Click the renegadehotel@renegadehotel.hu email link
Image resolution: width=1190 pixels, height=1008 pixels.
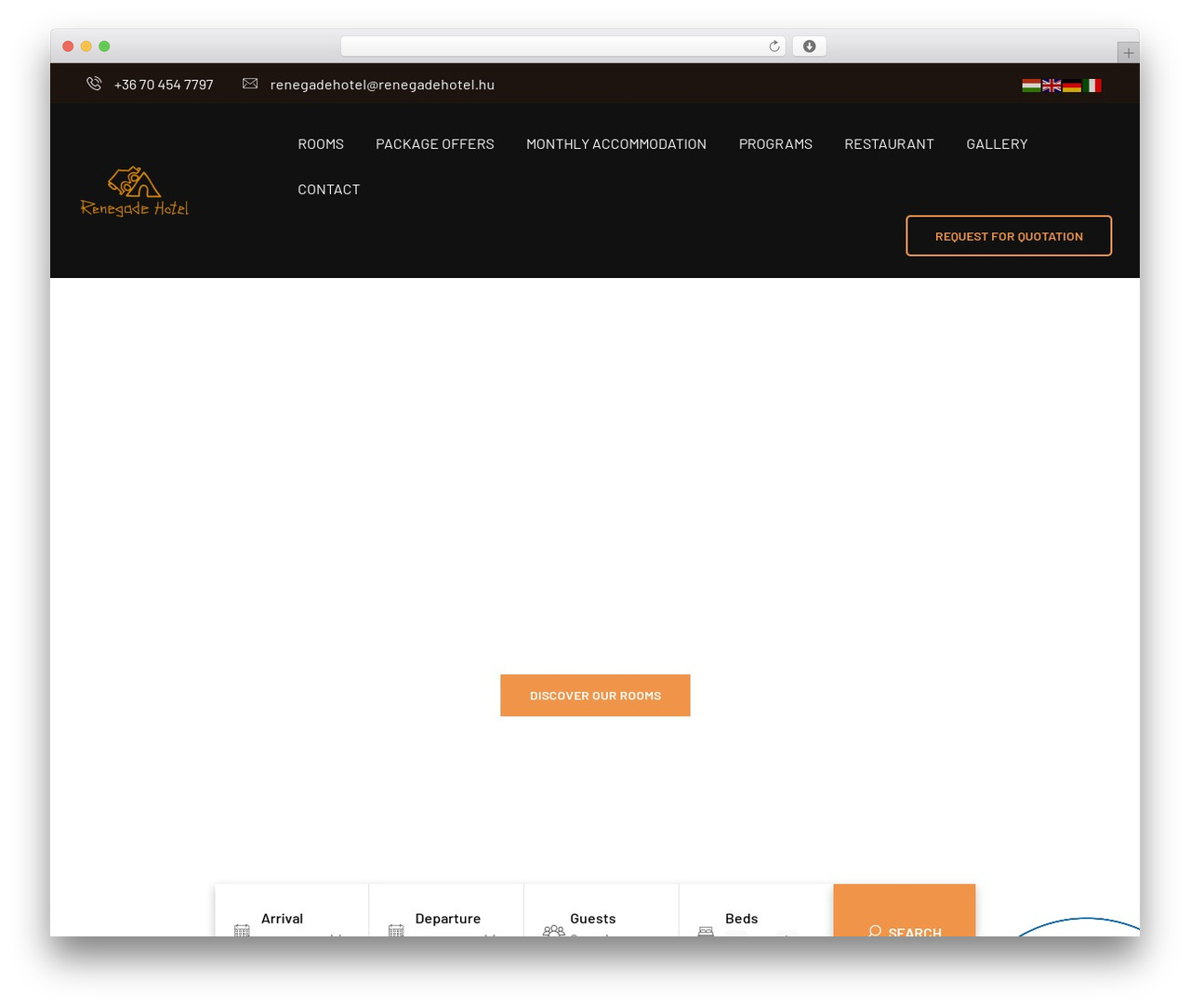(382, 85)
